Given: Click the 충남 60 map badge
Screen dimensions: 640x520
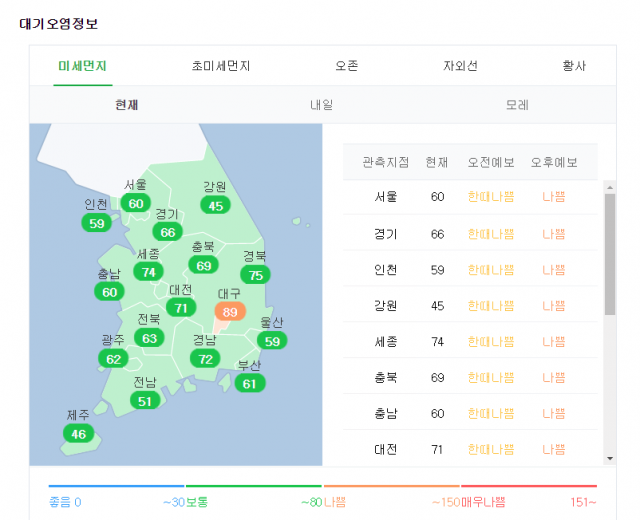Looking at the screenshot, I should pos(109,292).
